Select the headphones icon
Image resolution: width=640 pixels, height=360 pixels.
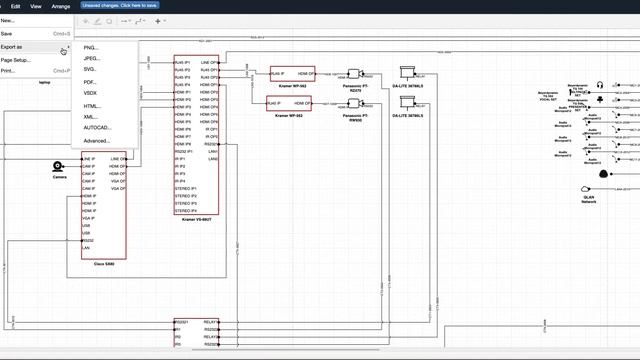coord(600,85)
